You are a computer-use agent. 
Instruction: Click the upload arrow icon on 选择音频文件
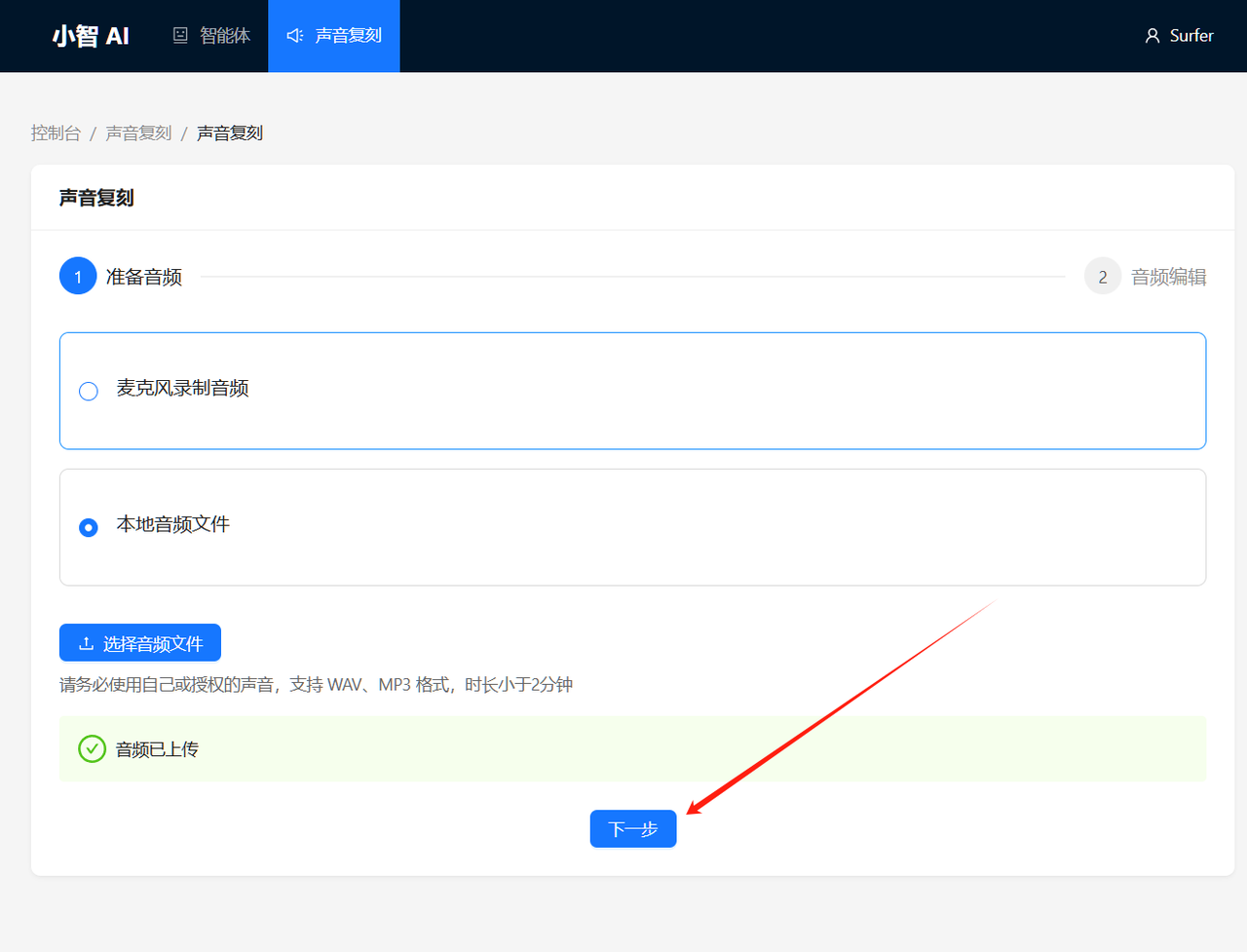pyautogui.click(x=86, y=643)
